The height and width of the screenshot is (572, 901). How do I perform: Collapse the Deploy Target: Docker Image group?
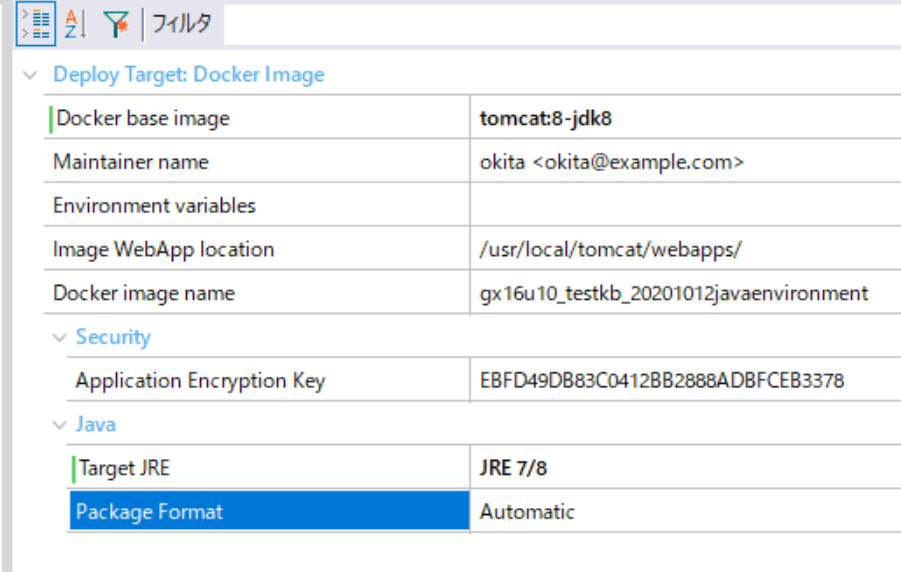30,75
